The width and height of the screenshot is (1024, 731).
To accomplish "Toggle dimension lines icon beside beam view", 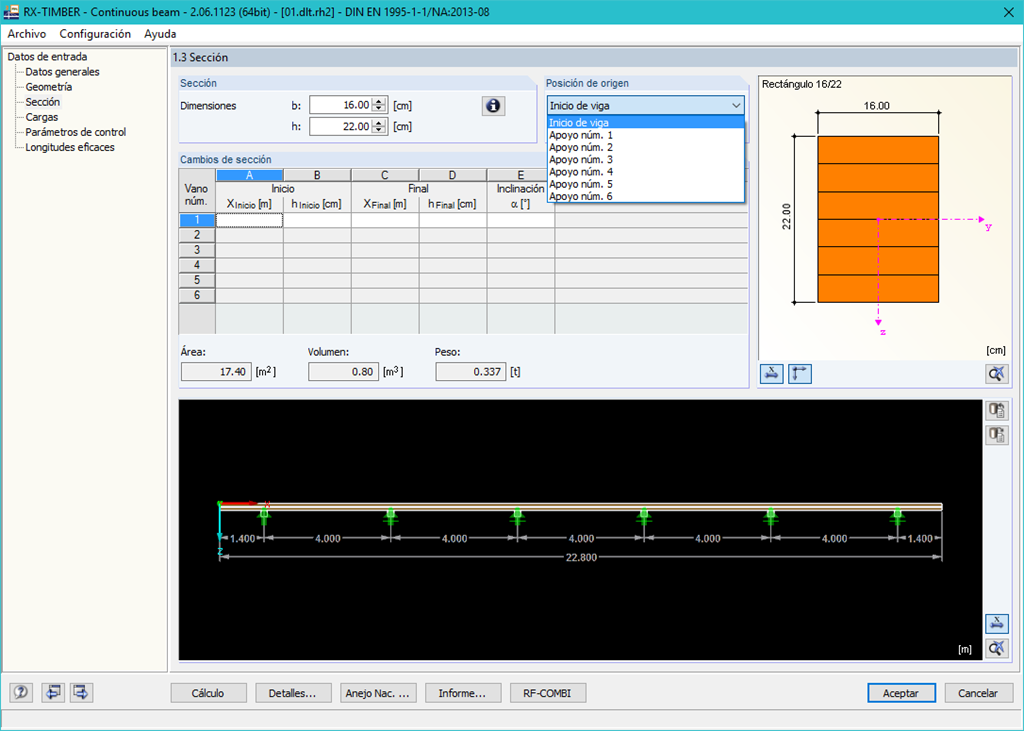I will tap(997, 623).
